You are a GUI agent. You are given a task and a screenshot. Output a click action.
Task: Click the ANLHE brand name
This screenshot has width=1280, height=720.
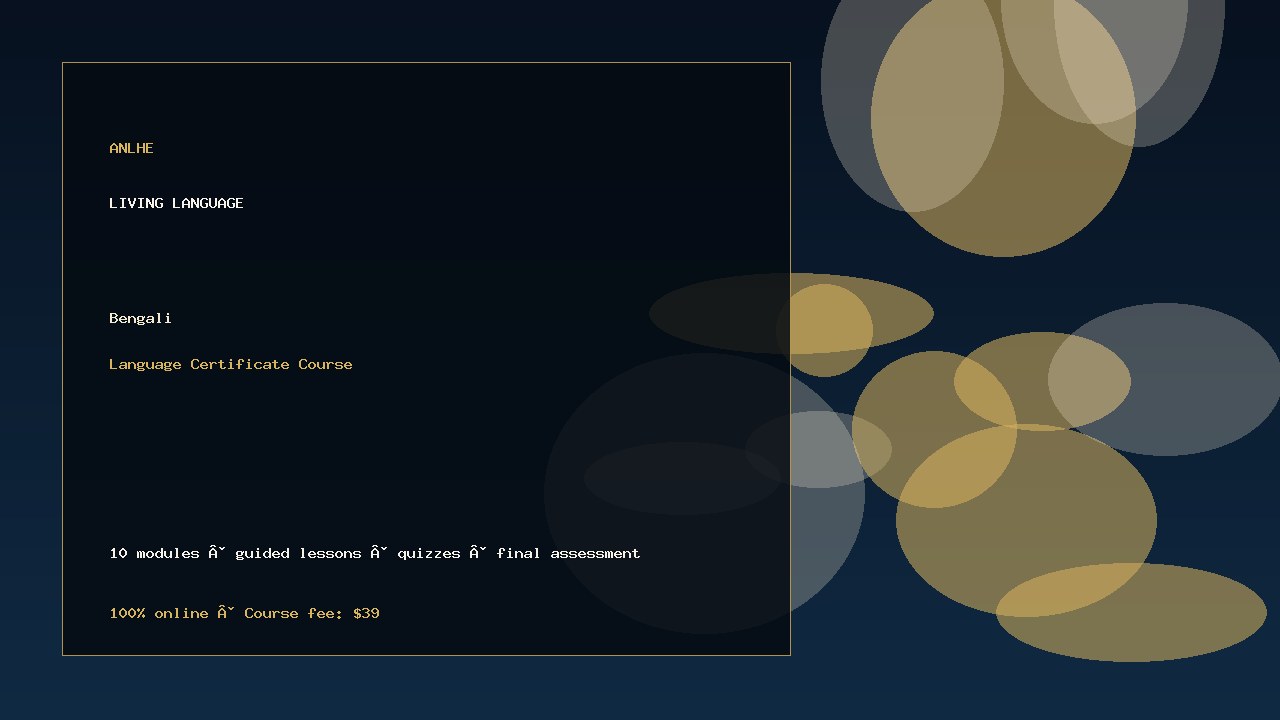pyautogui.click(x=131, y=148)
